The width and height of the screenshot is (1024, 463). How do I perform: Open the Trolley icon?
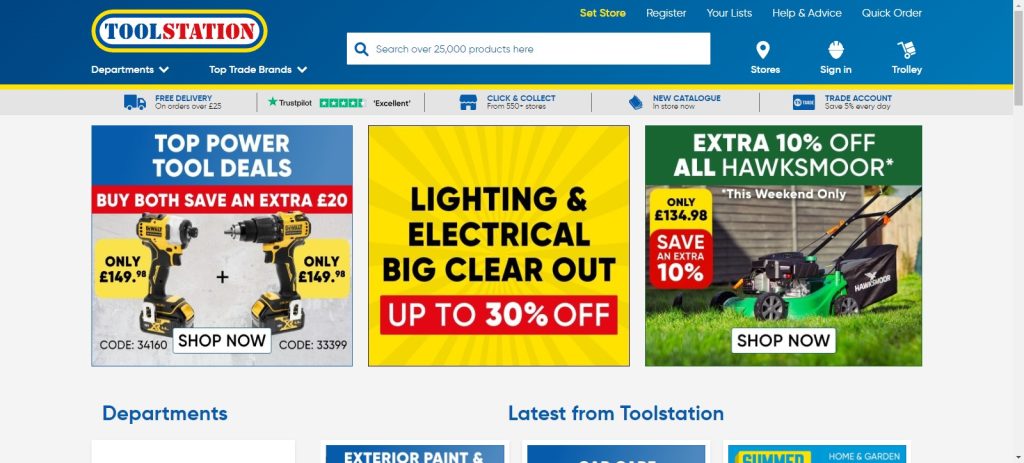[906, 50]
